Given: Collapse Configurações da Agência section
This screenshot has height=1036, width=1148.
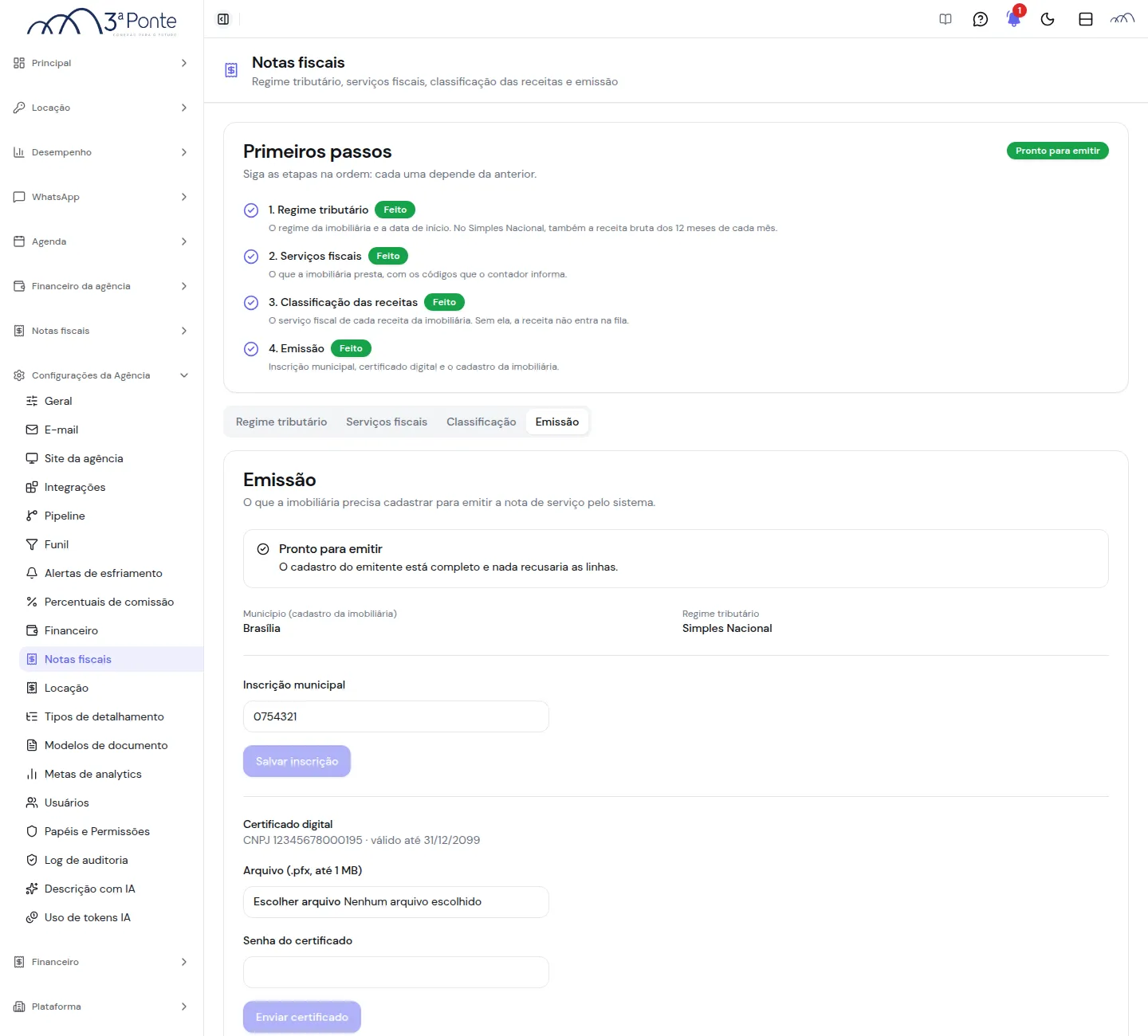Looking at the screenshot, I should pyautogui.click(x=101, y=375).
